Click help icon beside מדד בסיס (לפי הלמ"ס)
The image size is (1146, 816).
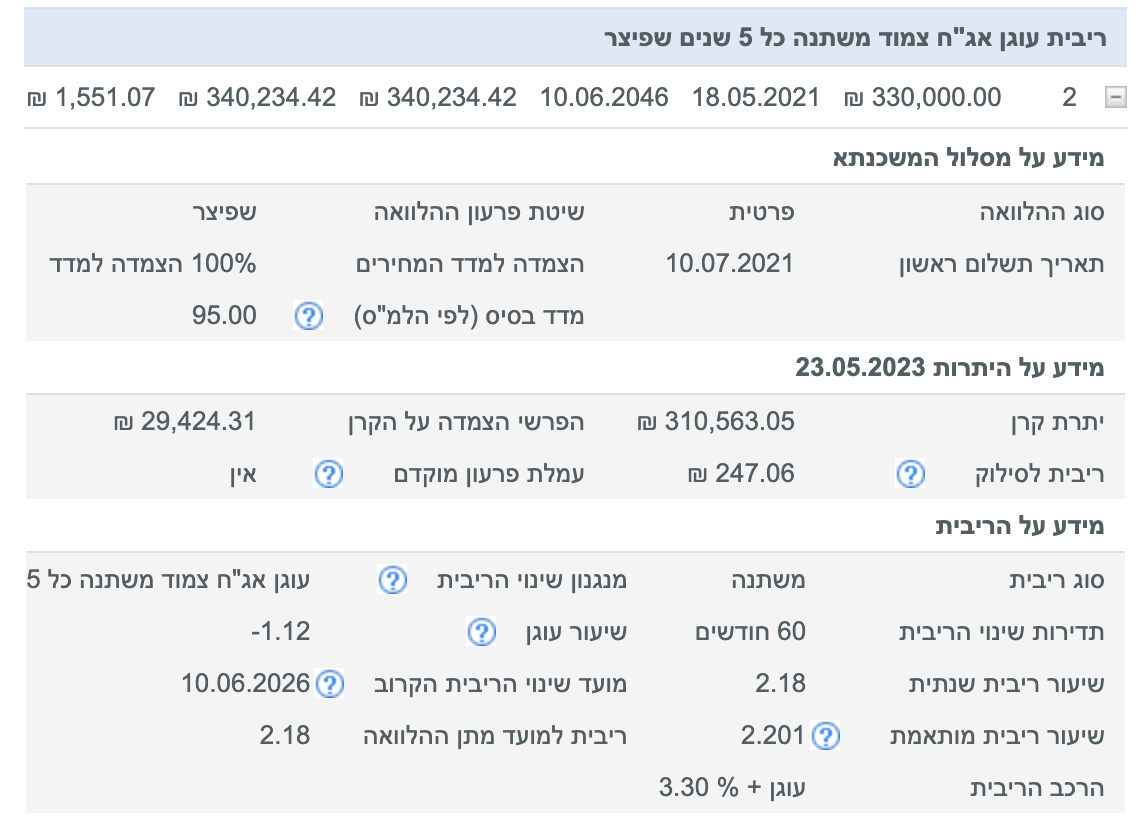coord(308,317)
